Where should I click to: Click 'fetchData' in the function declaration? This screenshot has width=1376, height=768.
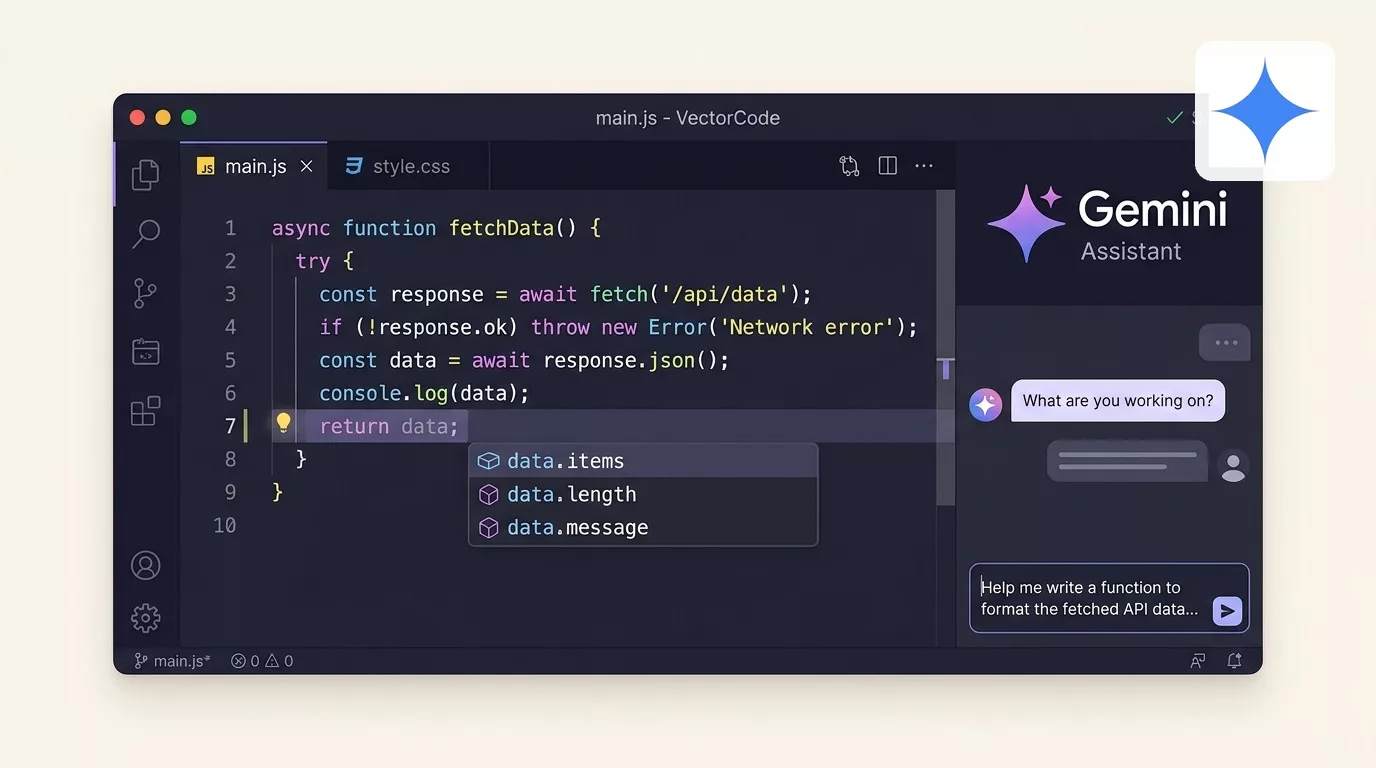click(x=501, y=228)
